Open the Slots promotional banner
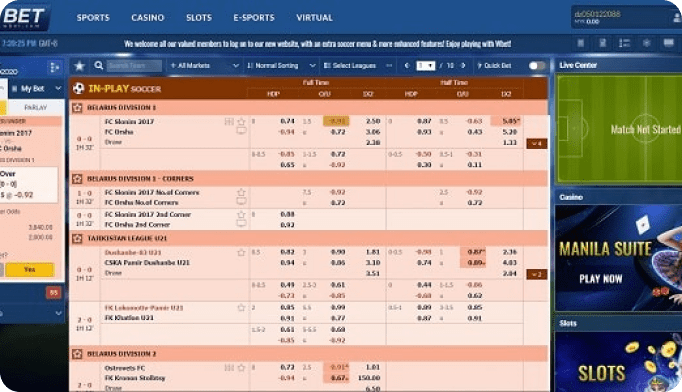Viewport: 682px width, 392px height. 618,362
